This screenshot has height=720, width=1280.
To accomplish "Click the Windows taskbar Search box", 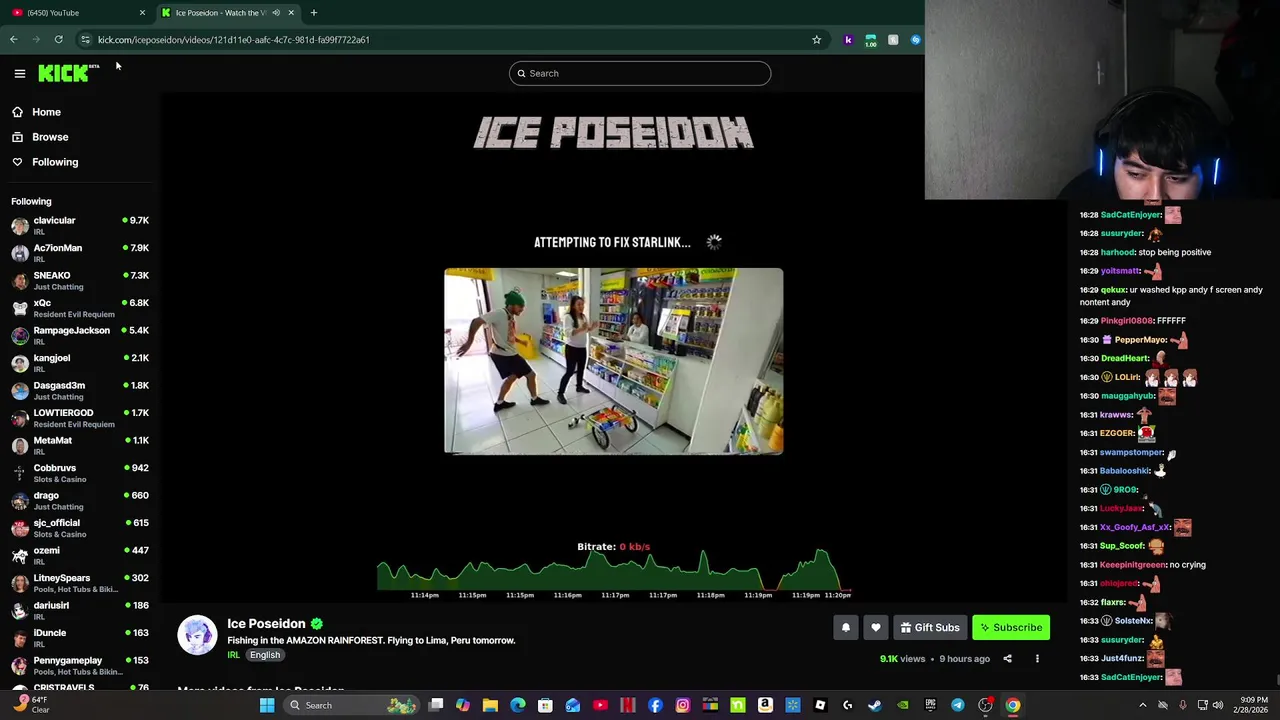I will coord(352,706).
